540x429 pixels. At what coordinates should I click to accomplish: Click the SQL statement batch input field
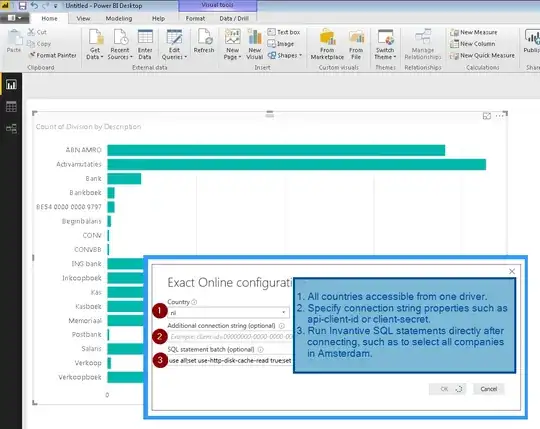pos(230,360)
